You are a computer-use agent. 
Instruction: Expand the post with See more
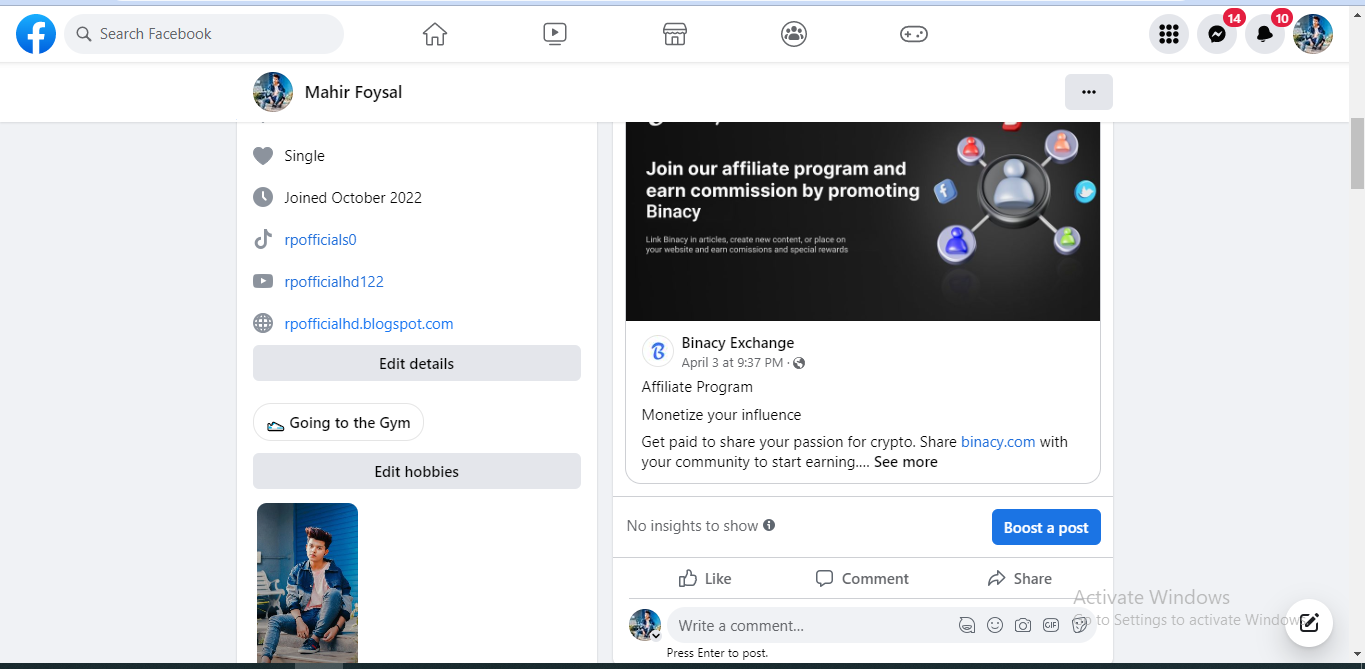click(x=906, y=462)
